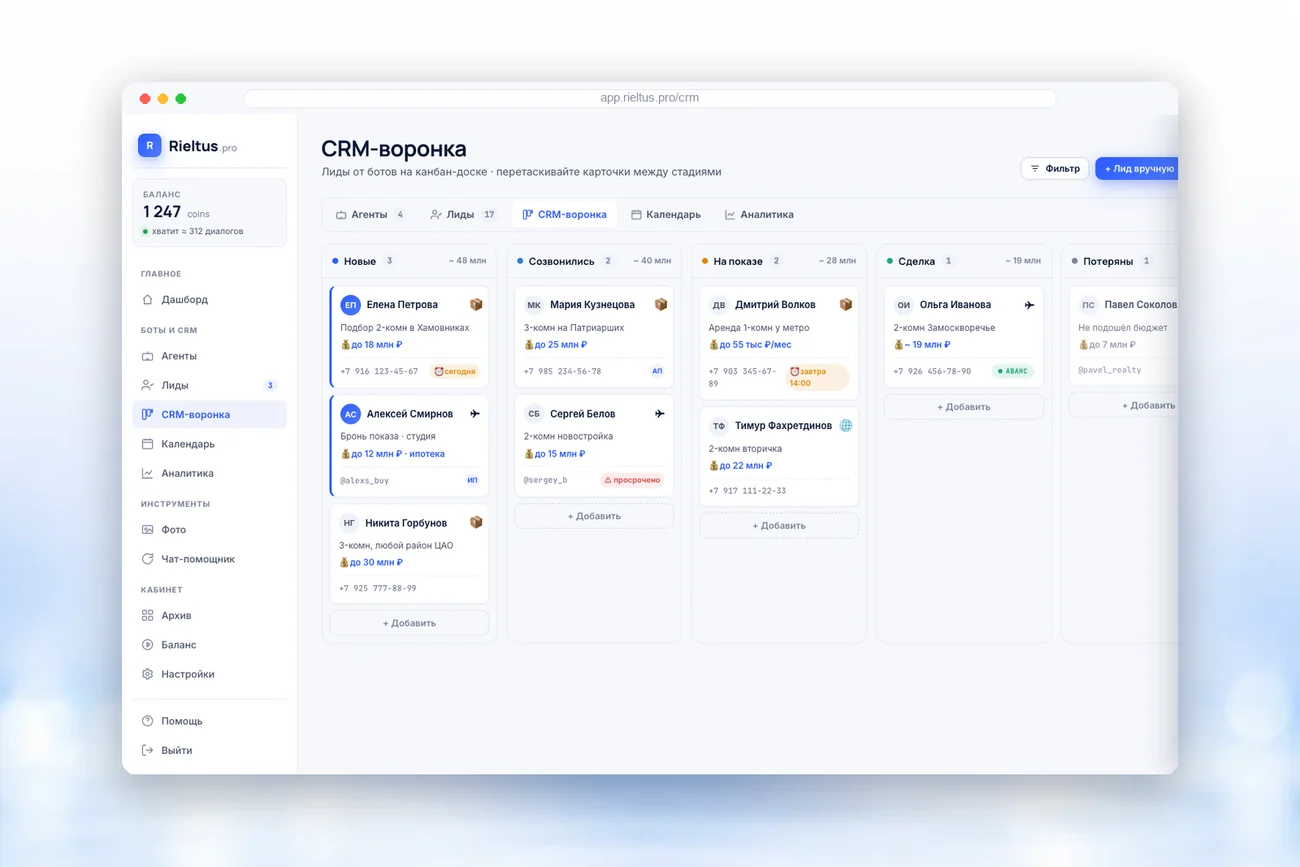Viewport: 1300px width, 867px height.
Task: Click the text 3-комн, любой район ЦАО
Action: point(396,546)
